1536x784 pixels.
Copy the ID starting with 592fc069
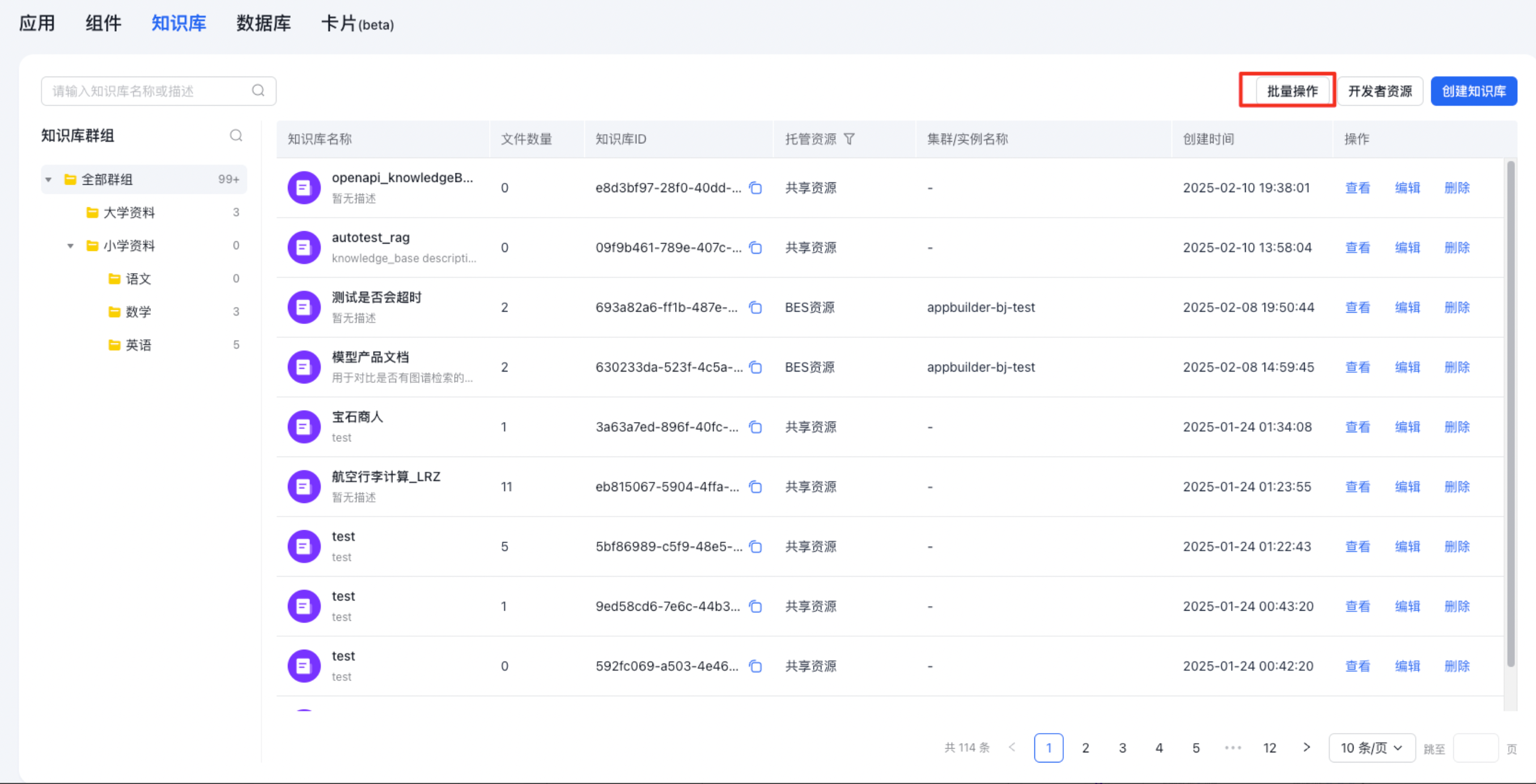[x=756, y=666]
